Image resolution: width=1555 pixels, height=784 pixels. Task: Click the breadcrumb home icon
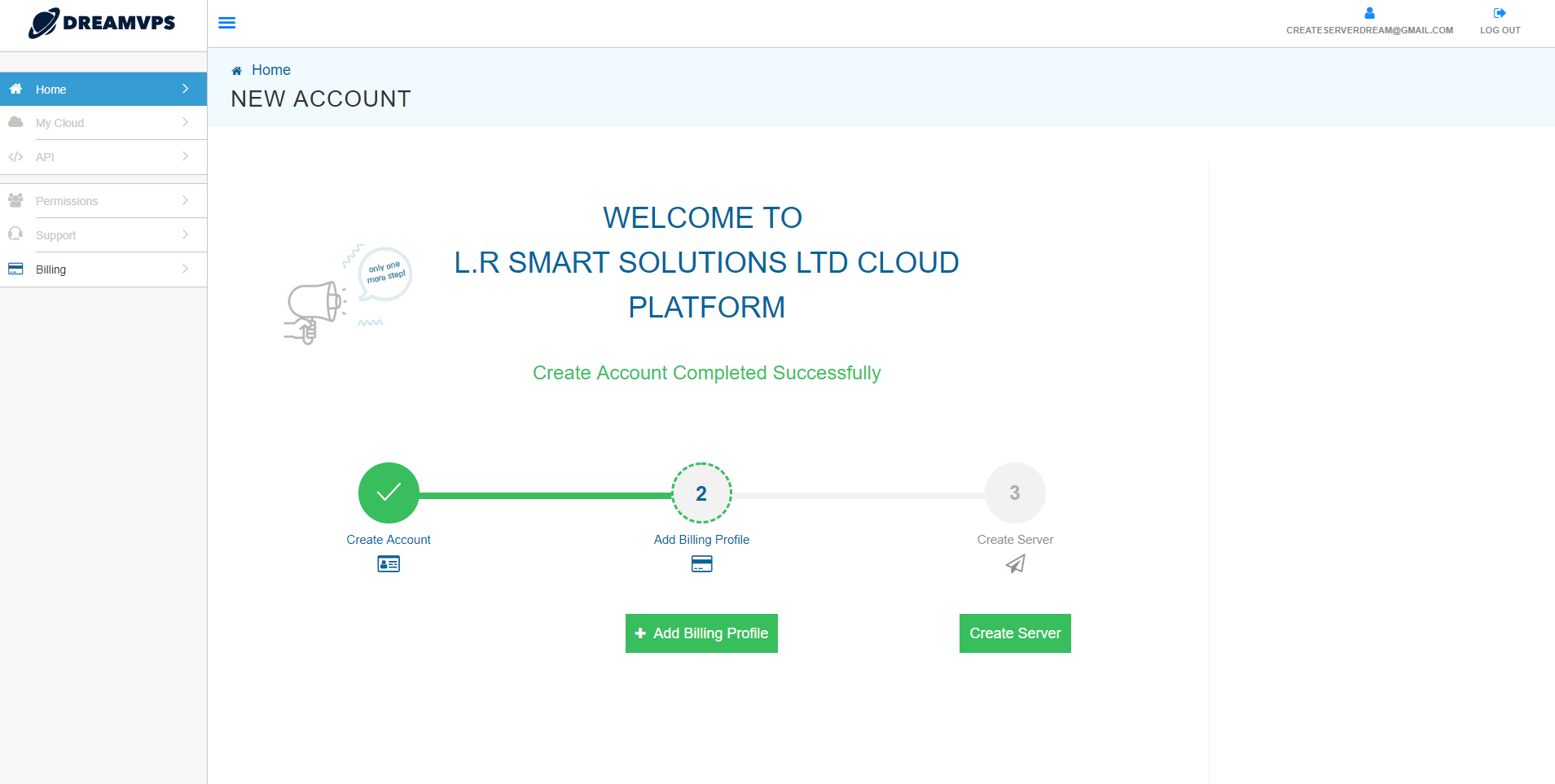click(x=237, y=71)
